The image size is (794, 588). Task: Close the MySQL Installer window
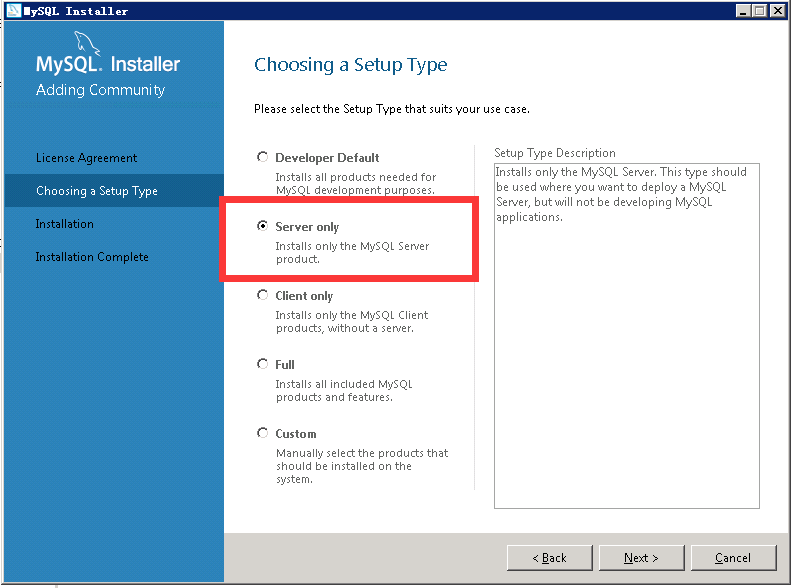(777, 11)
